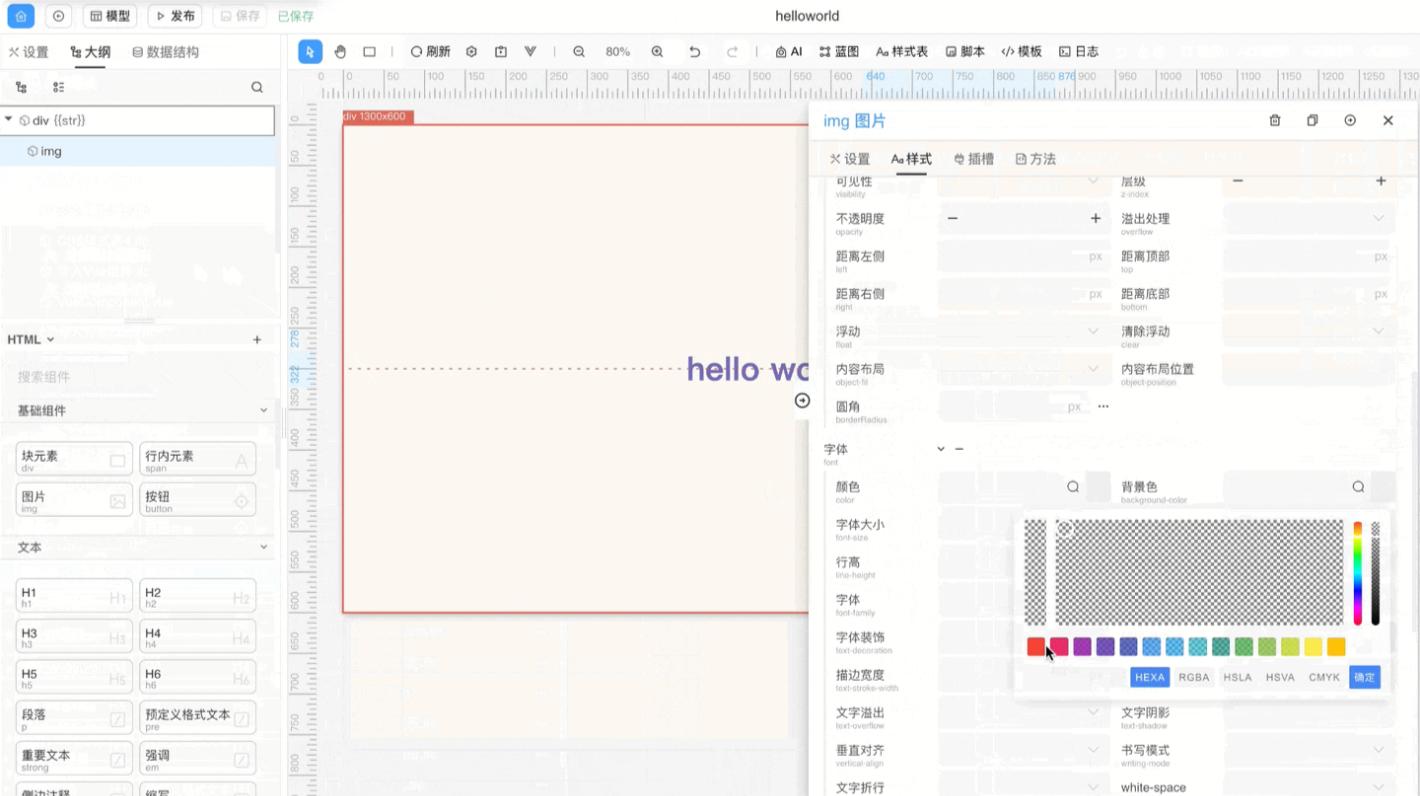Viewport: 1420px width, 796px height.
Task: Zoom out the canvas
Action: 579,52
